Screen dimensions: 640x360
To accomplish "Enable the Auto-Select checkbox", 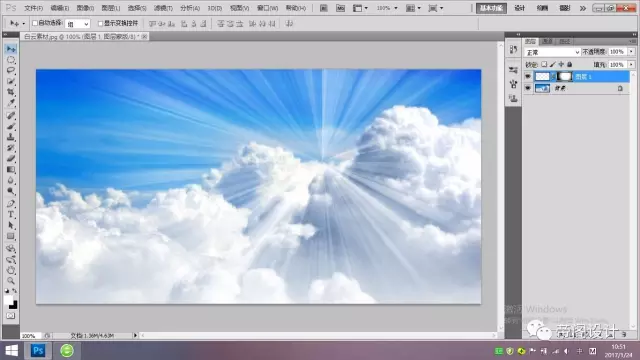I will tap(35, 23).
